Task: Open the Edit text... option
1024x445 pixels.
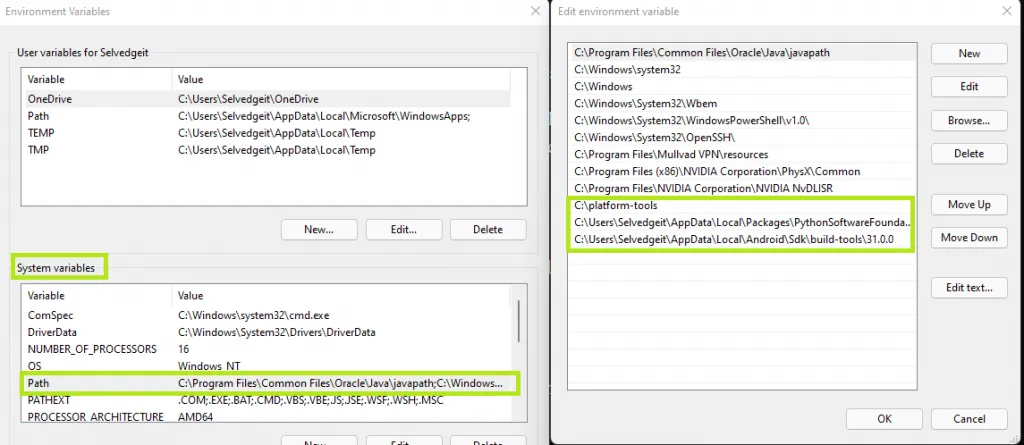Action: pos(968,288)
